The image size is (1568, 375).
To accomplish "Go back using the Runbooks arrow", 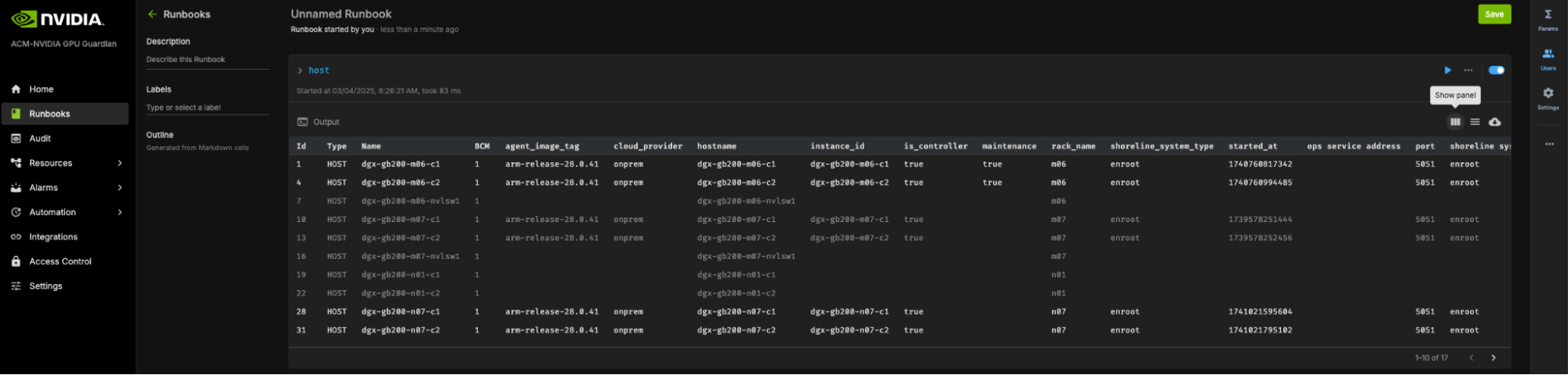I will point(152,14).
